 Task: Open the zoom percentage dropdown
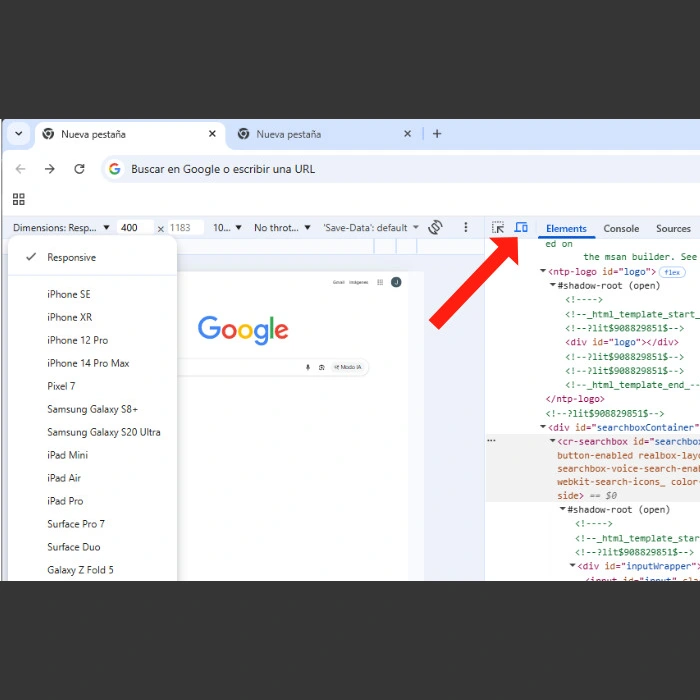click(227, 228)
